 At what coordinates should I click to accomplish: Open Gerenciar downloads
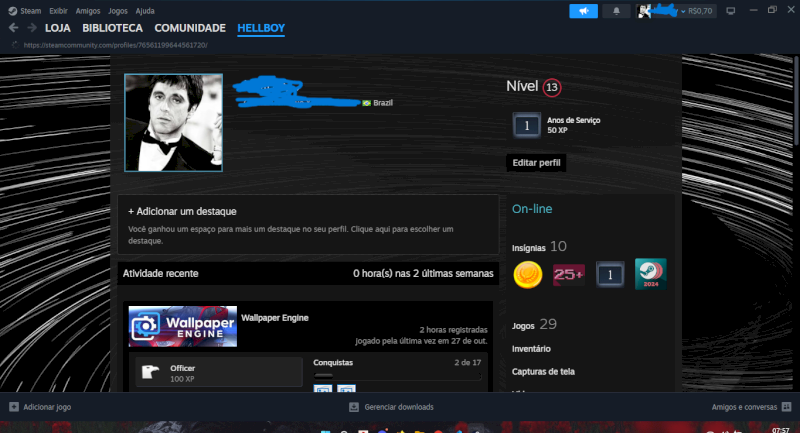pyautogui.click(x=391, y=407)
